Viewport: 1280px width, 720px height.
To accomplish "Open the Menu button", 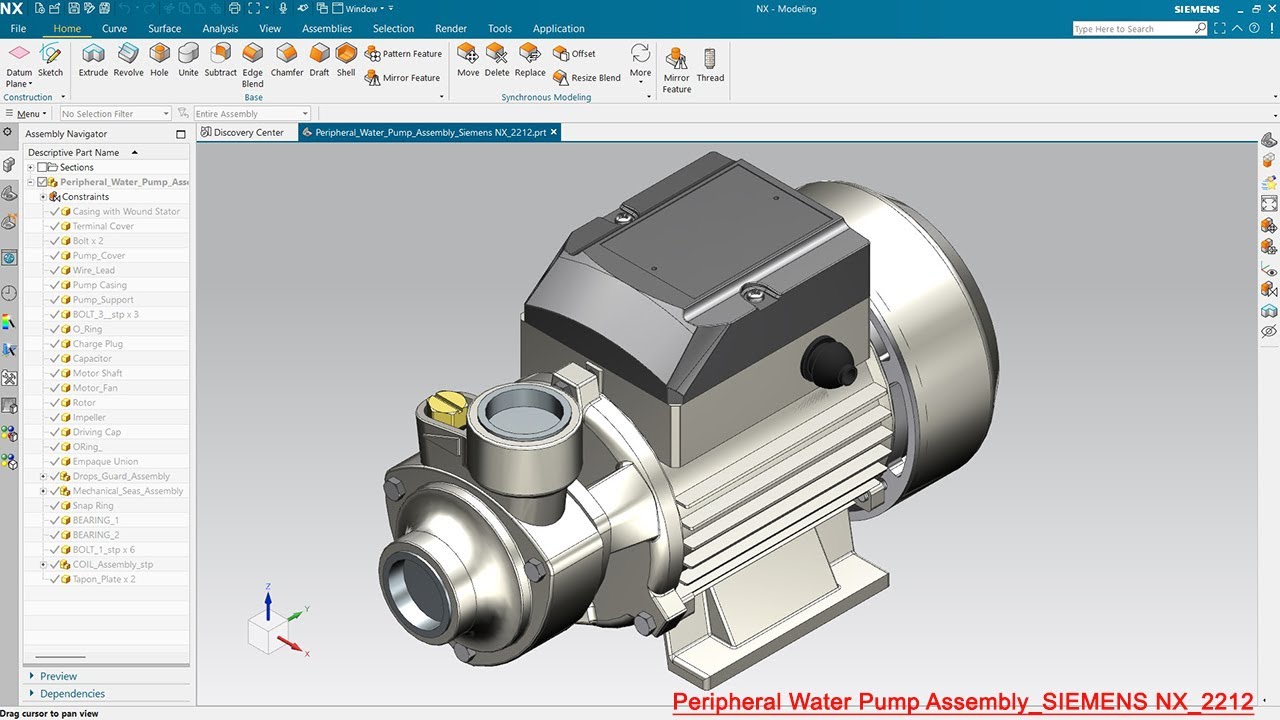I will click(x=26, y=114).
